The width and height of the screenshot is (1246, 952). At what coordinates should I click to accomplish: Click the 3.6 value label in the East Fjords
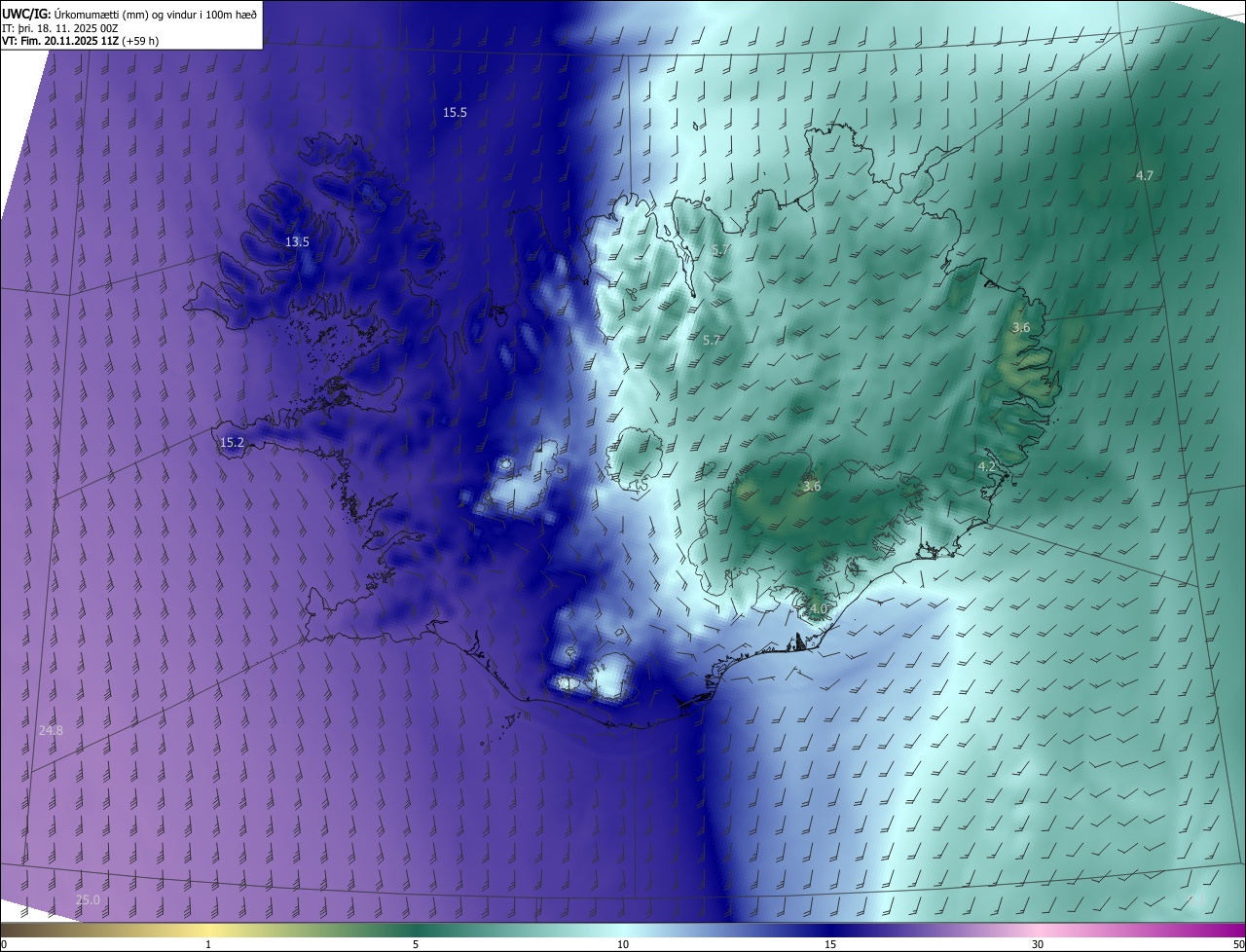click(x=1020, y=328)
